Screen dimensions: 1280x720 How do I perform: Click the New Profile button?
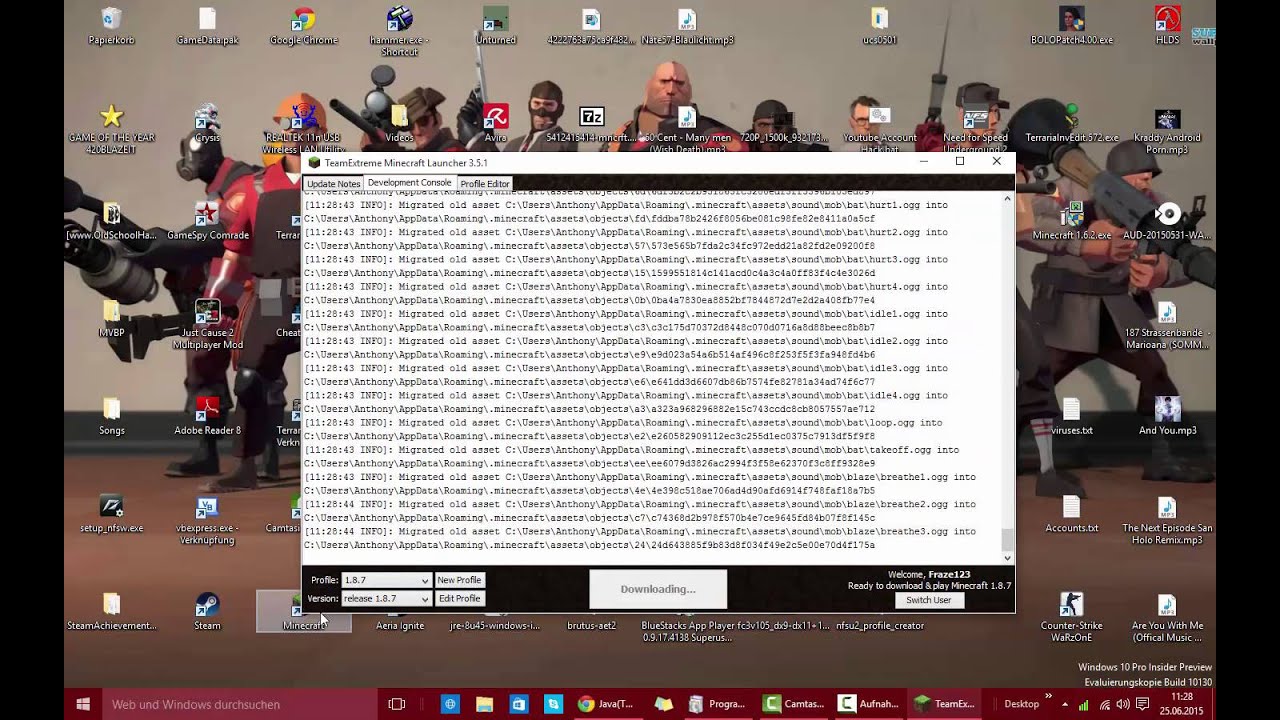pyautogui.click(x=459, y=580)
